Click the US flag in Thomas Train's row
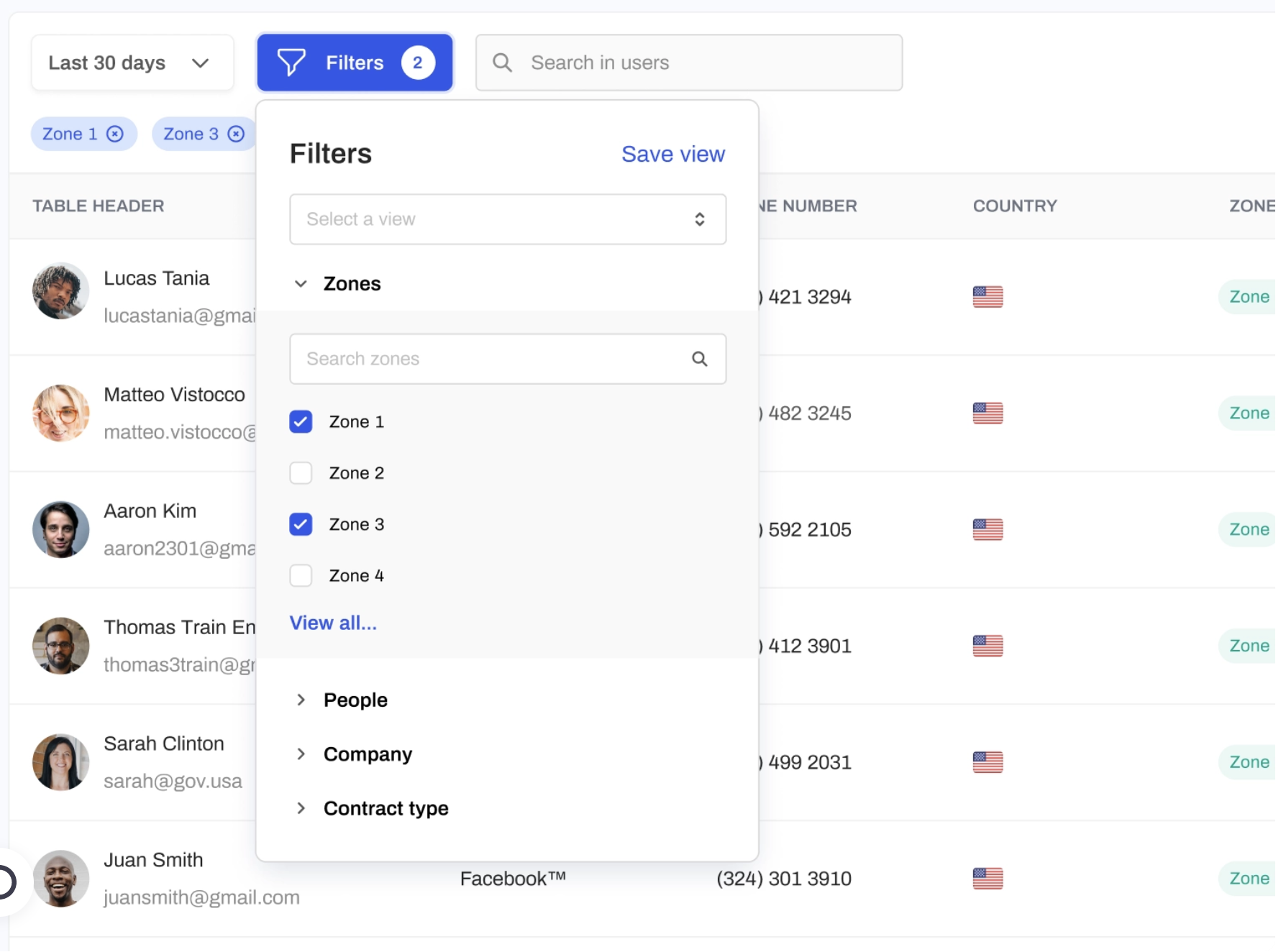The width and height of the screenshot is (1286, 952). pos(988,646)
